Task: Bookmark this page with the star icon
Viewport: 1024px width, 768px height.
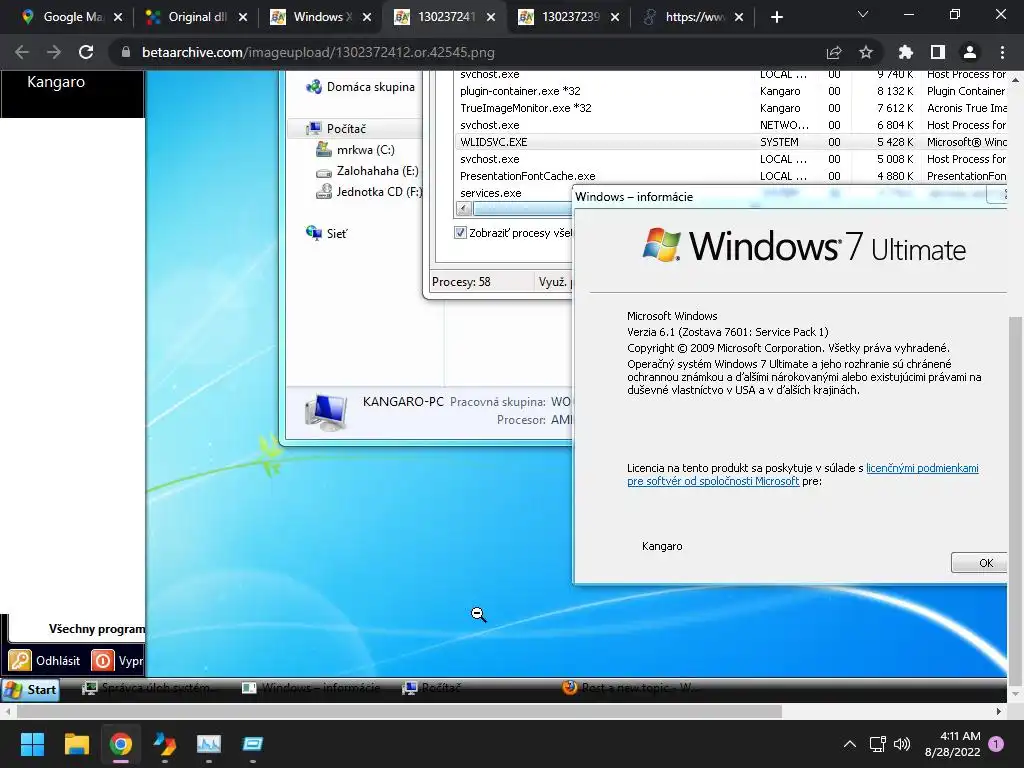Action: [866, 52]
